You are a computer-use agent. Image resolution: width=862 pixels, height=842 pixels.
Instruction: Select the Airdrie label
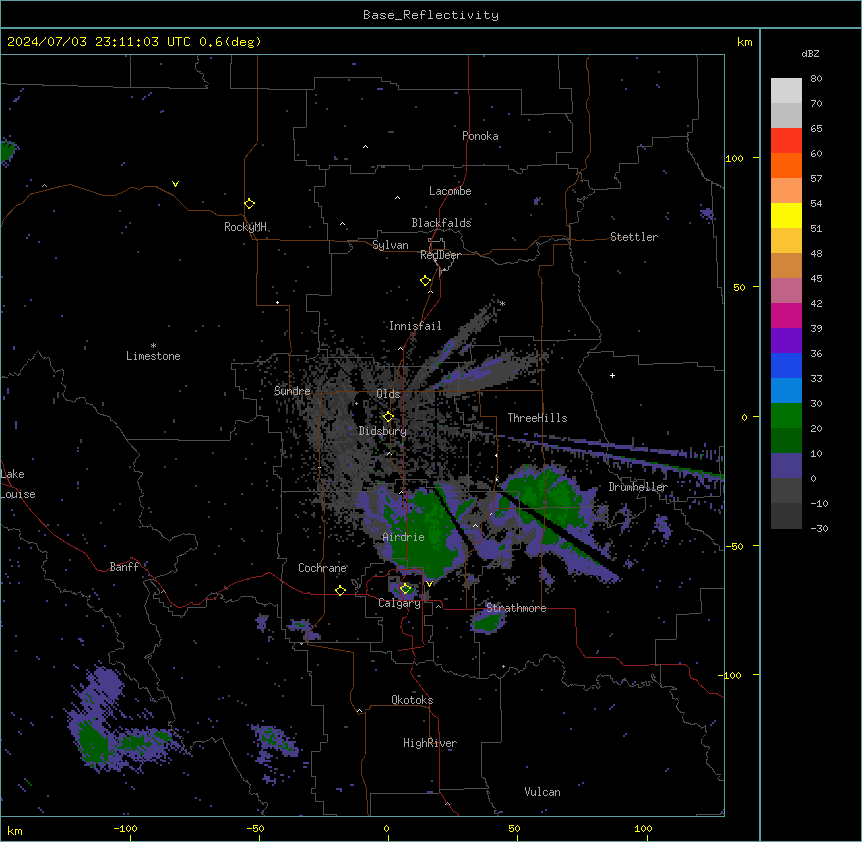pos(403,537)
